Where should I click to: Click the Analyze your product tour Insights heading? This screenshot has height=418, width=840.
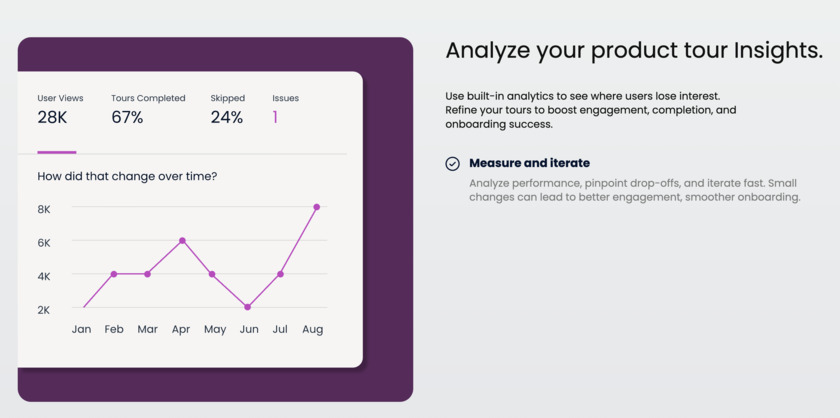[634, 51]
